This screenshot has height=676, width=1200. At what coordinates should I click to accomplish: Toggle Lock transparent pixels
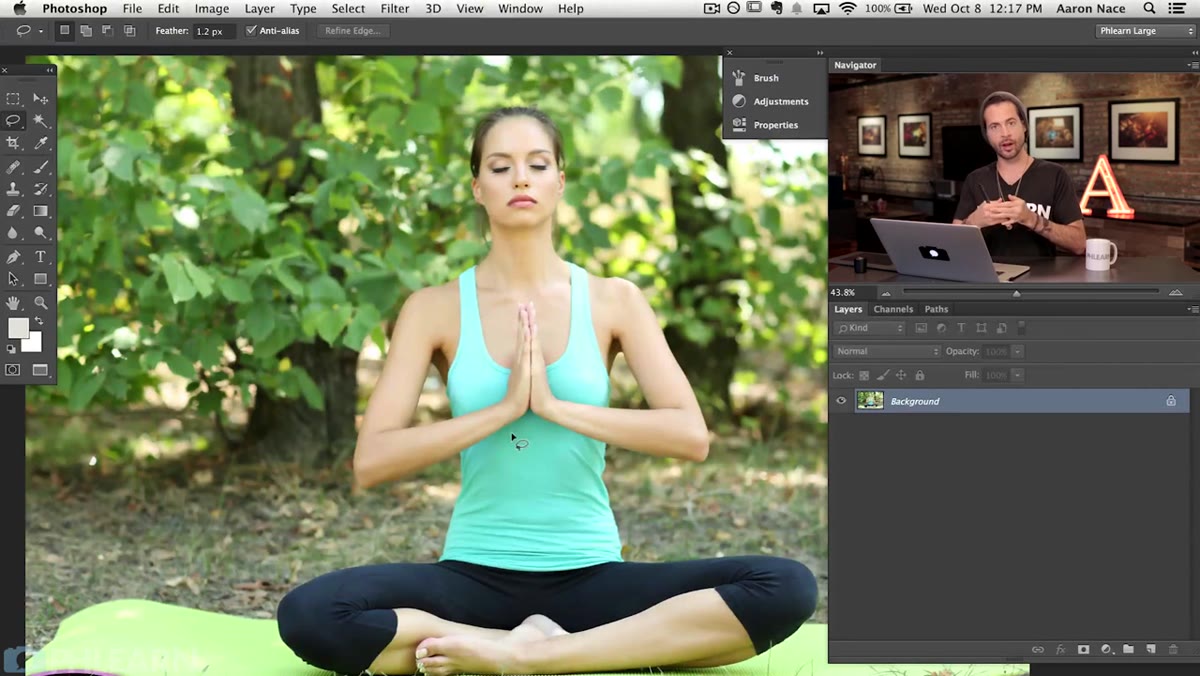point(865,375)
